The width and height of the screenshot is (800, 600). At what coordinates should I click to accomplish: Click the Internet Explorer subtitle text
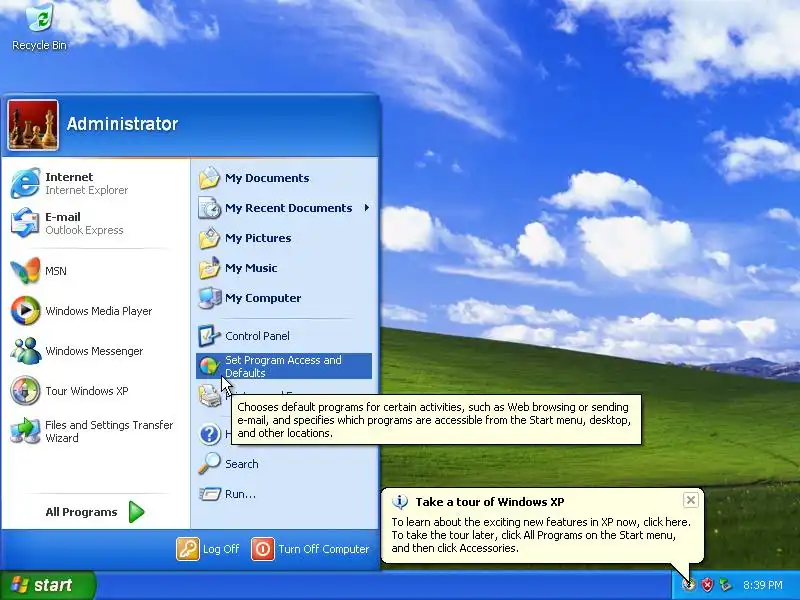(x=86, y=190)
